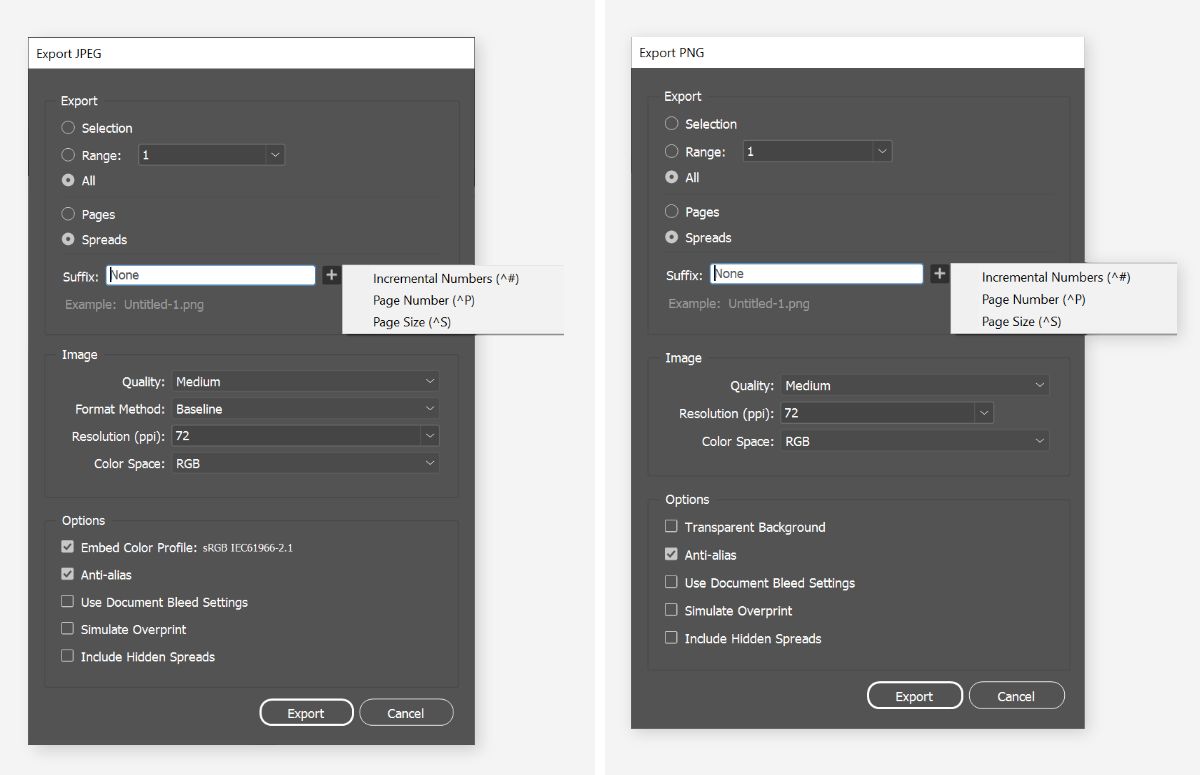This screenshot has width=1200, height=775.
Task: Switch Export PNG to All pages
Action: tap(671, 177)
